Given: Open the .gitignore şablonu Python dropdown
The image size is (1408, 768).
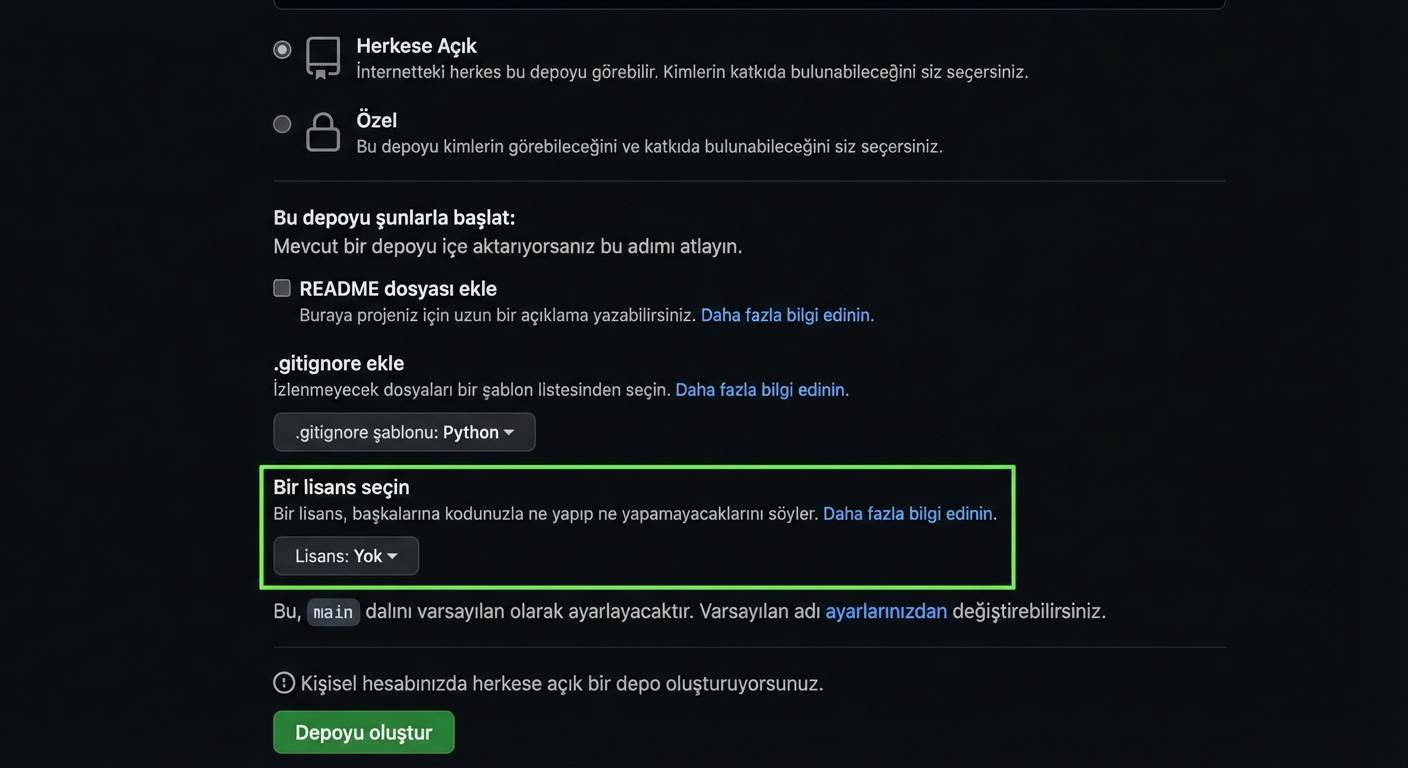Looking at the screenshot, I should pyautogui.click(x=404, y=432).
